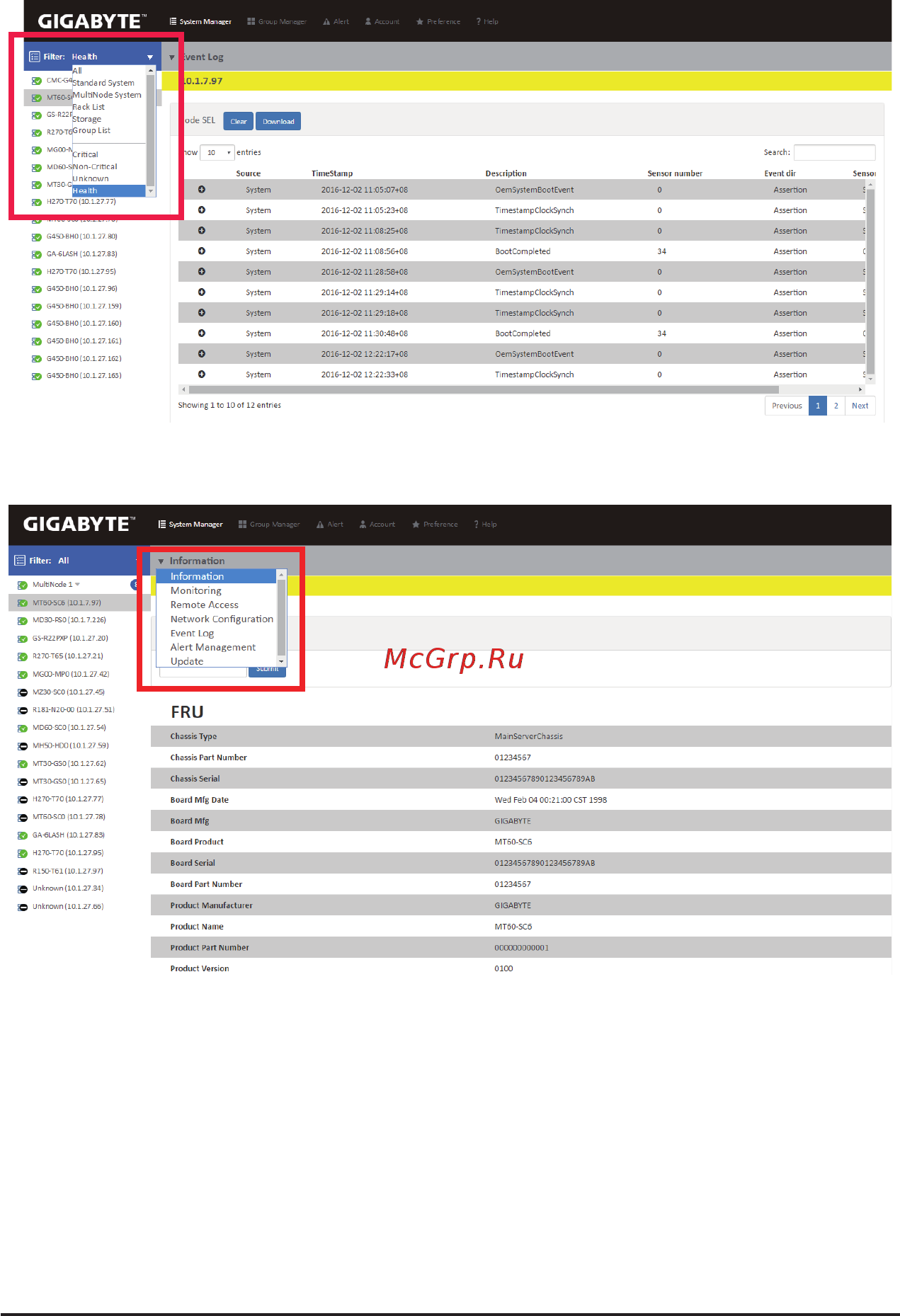Toggle the Information section triangle
The image size is (900, 1316).
[161, 561]
